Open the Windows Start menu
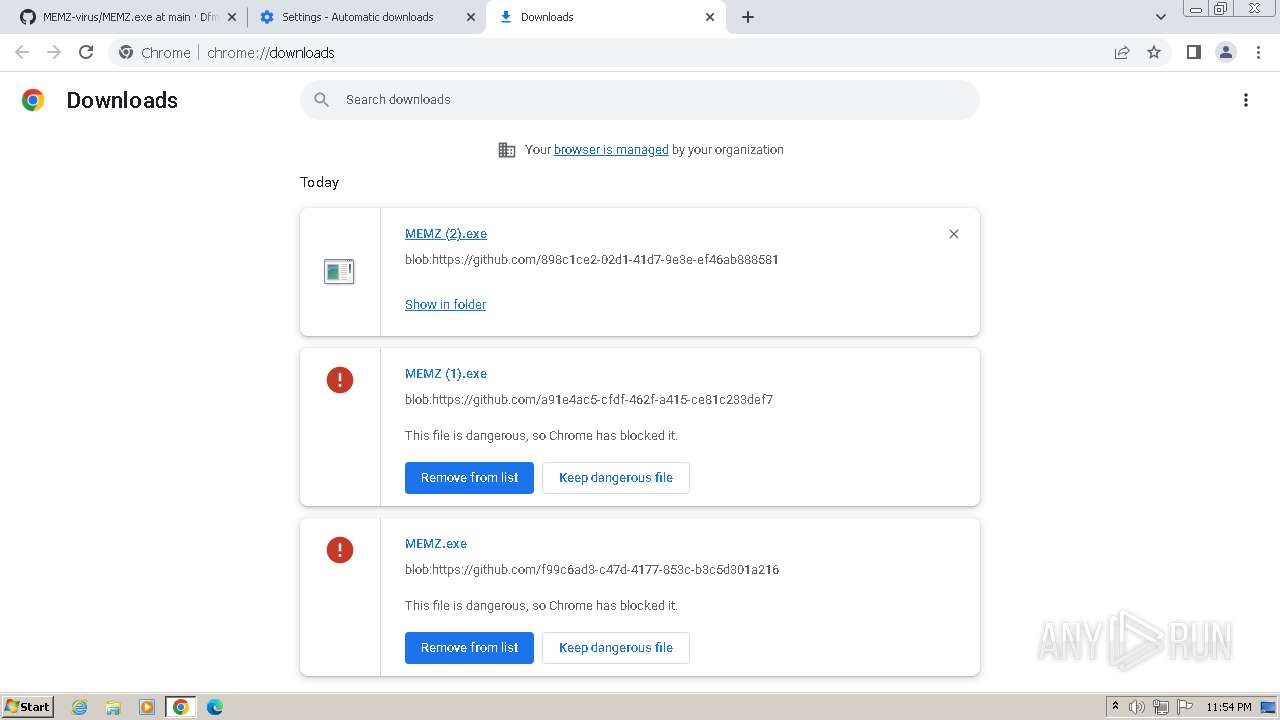The image size is (1280, 720). (x=28, y=706)
